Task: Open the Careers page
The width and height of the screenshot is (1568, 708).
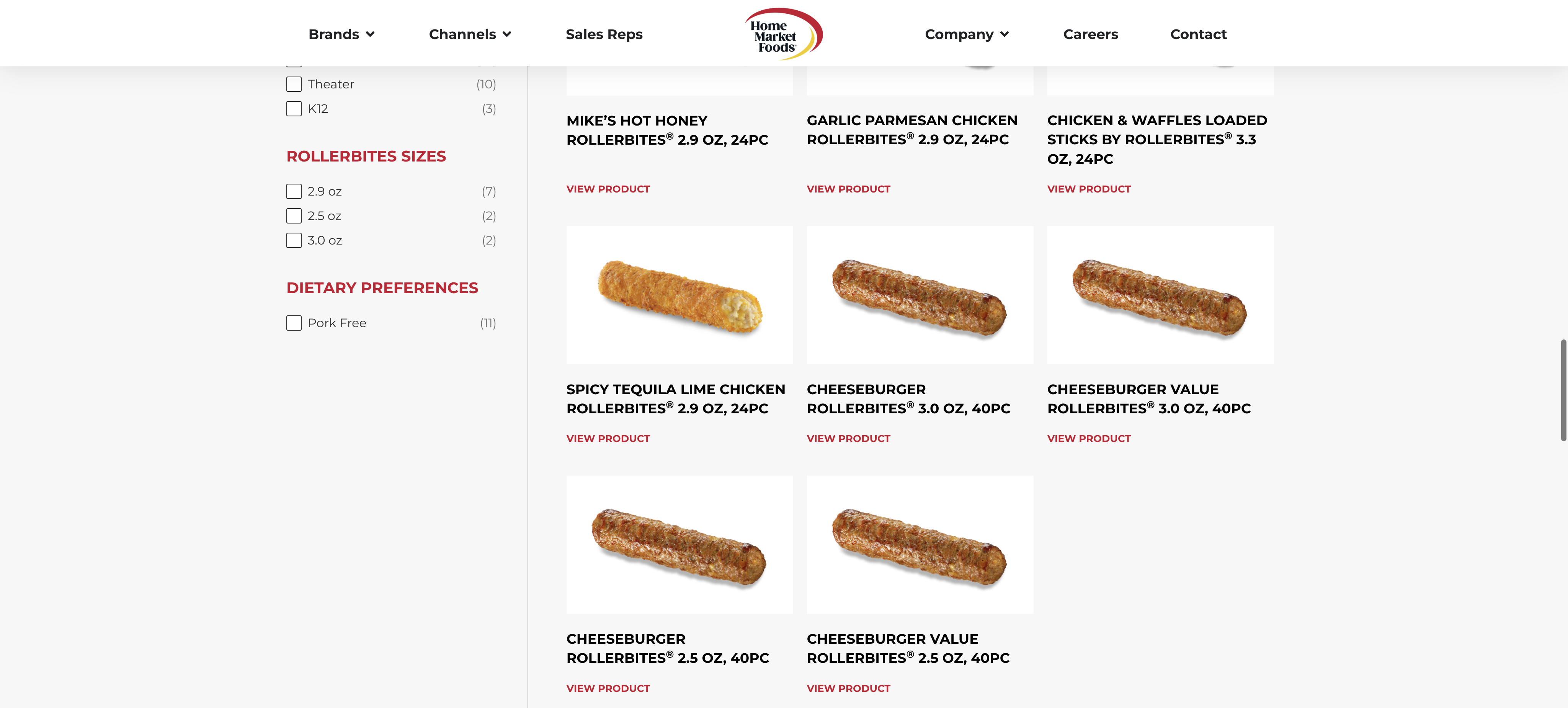Action: coord(1090,35)
